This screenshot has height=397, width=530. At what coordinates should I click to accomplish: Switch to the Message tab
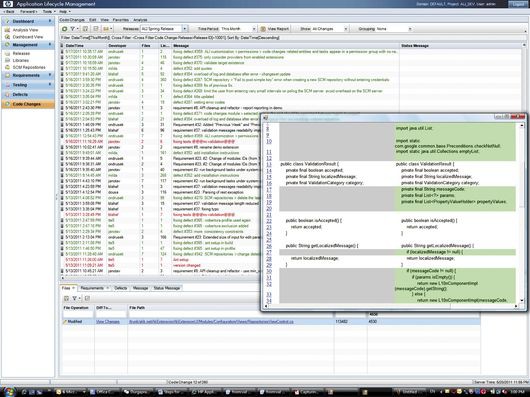coord(140,288)
